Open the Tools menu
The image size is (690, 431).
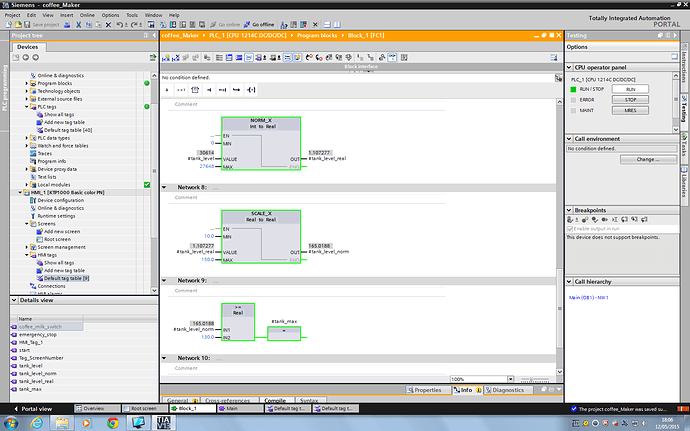point(132,15)
